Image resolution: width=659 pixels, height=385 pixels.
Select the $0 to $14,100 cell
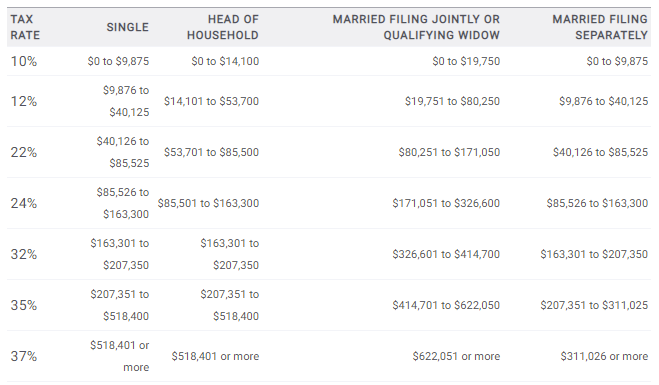[225, 61]
